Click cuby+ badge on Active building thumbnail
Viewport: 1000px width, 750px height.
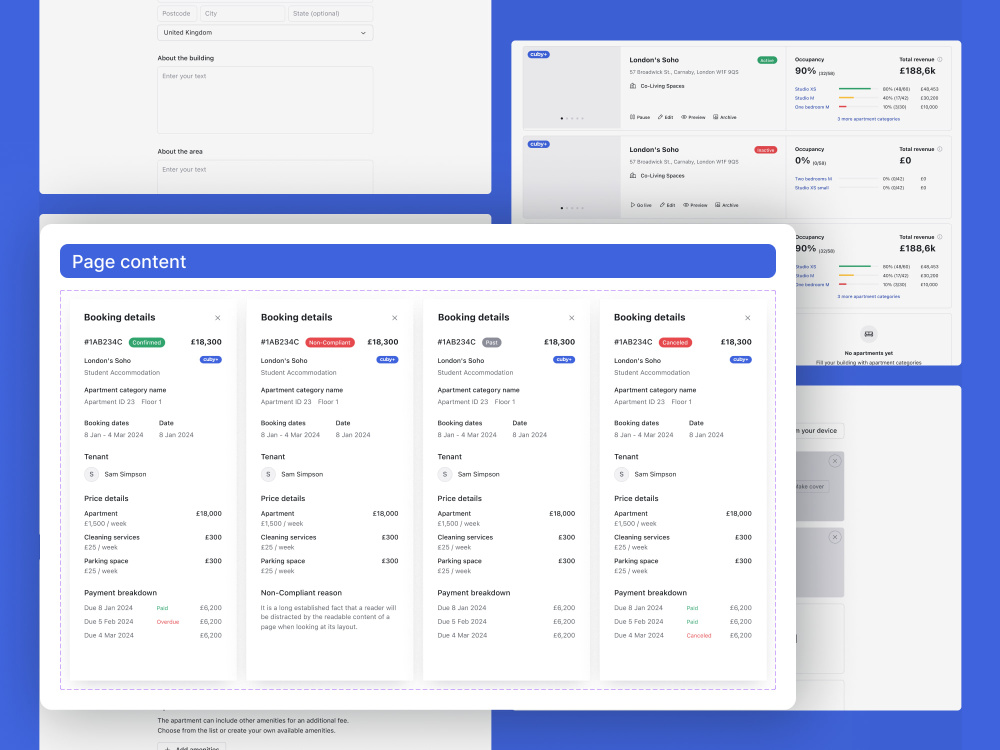[539, 54]
